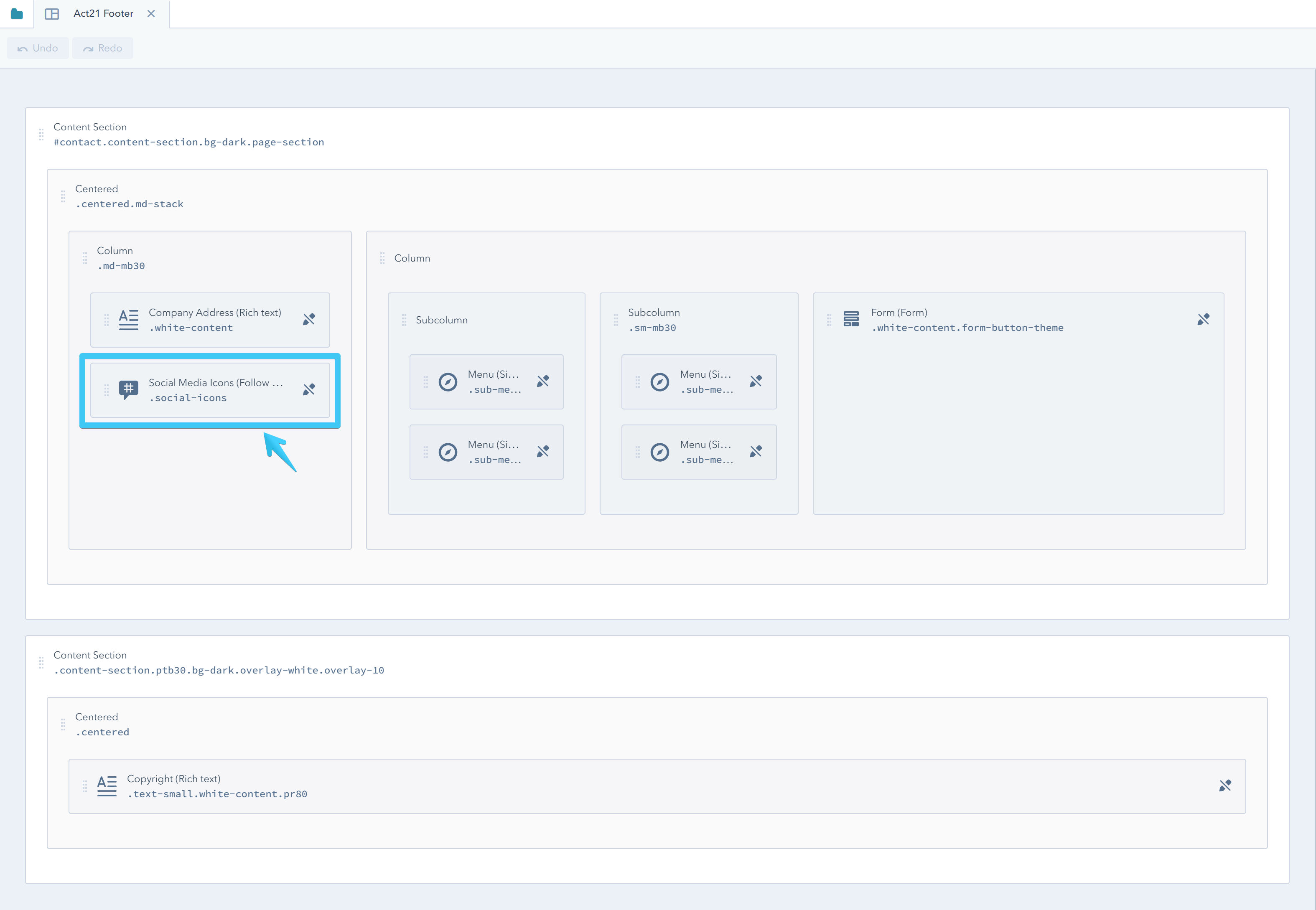1316x910 pixels.
Task: Open the styling editor for Company Address
Action: [x=309, y=319]
